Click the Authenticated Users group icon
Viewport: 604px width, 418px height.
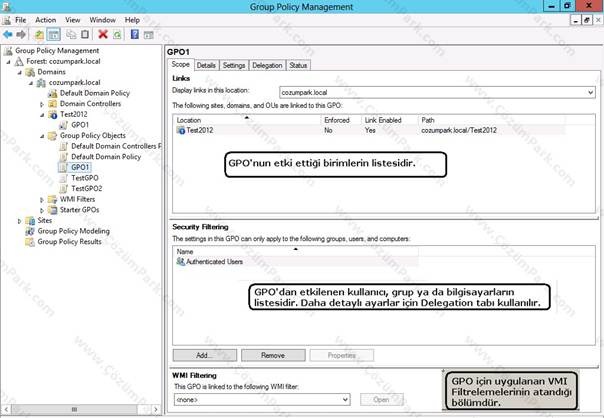[181, 262]
